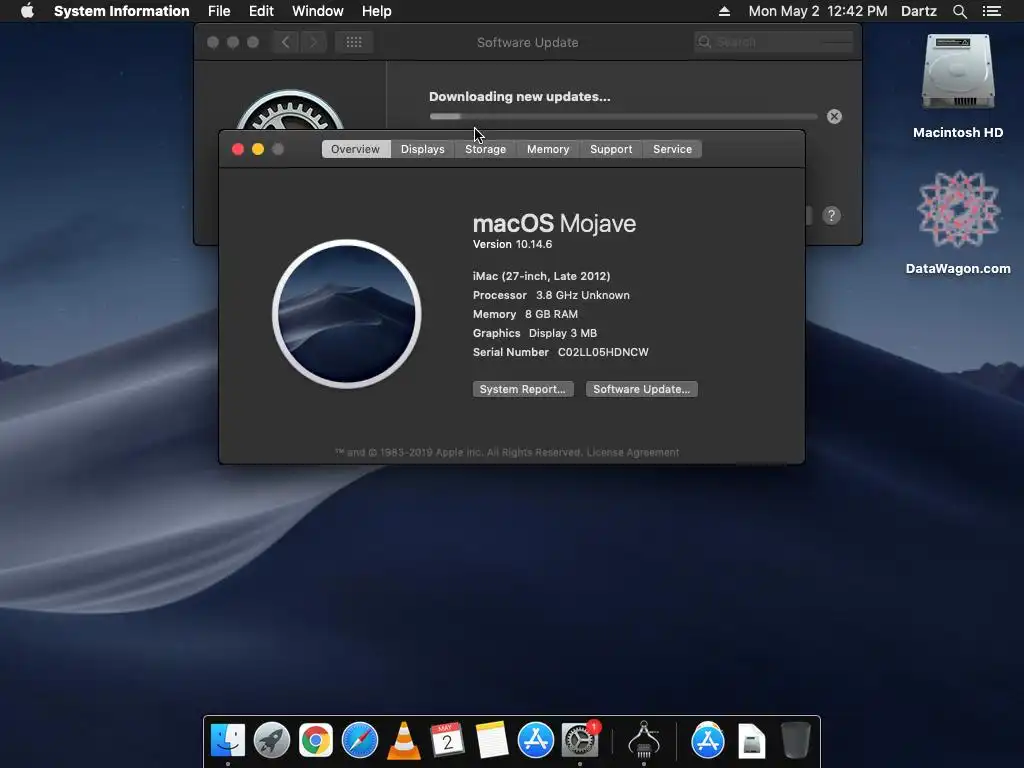Image resolution: width=1024 pixels, height=768 pixels.
Task: Select the Overview tab
Action: [355, 149]
